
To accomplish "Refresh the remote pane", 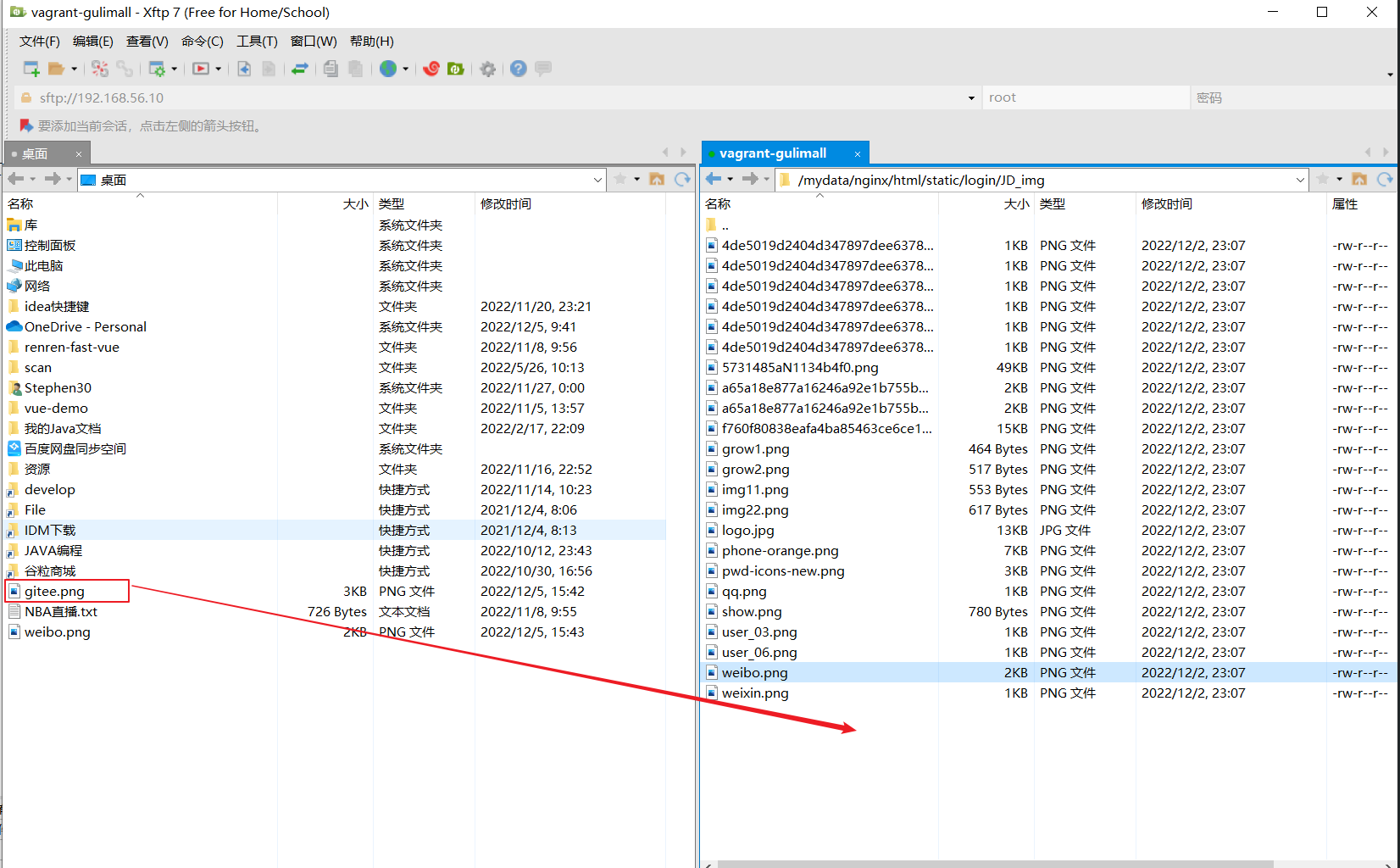I will point(1385,179).
